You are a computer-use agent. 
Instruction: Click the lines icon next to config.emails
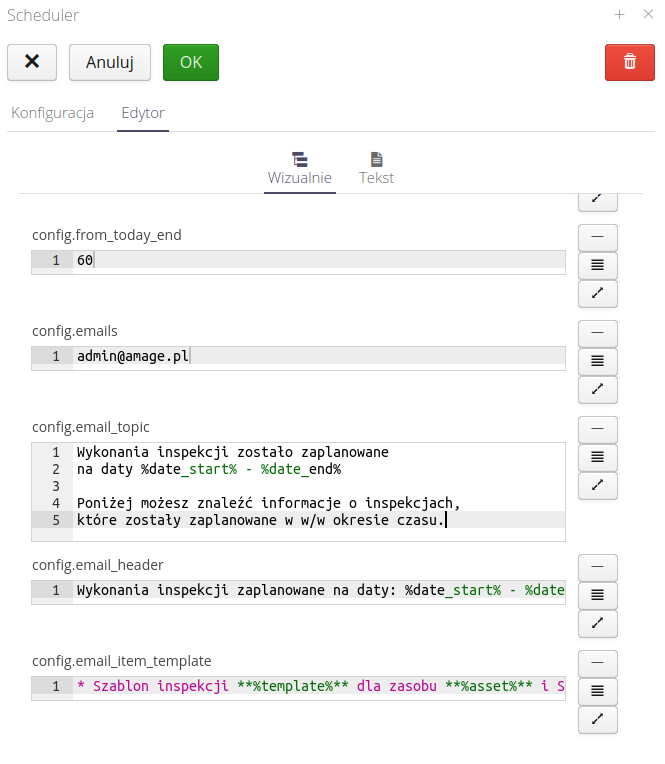[597, 362]
